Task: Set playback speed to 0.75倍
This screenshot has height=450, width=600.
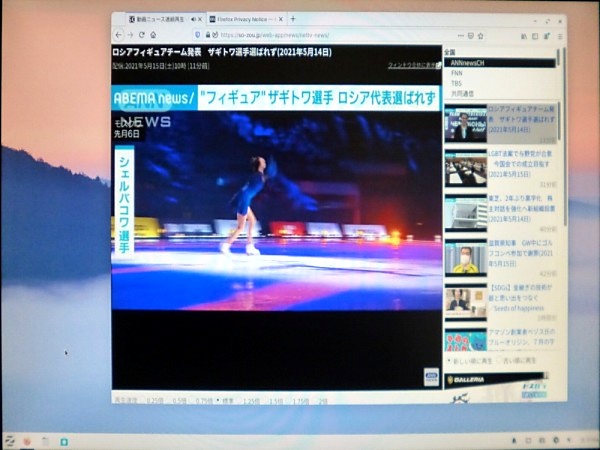Action: [x=203, y=401]
